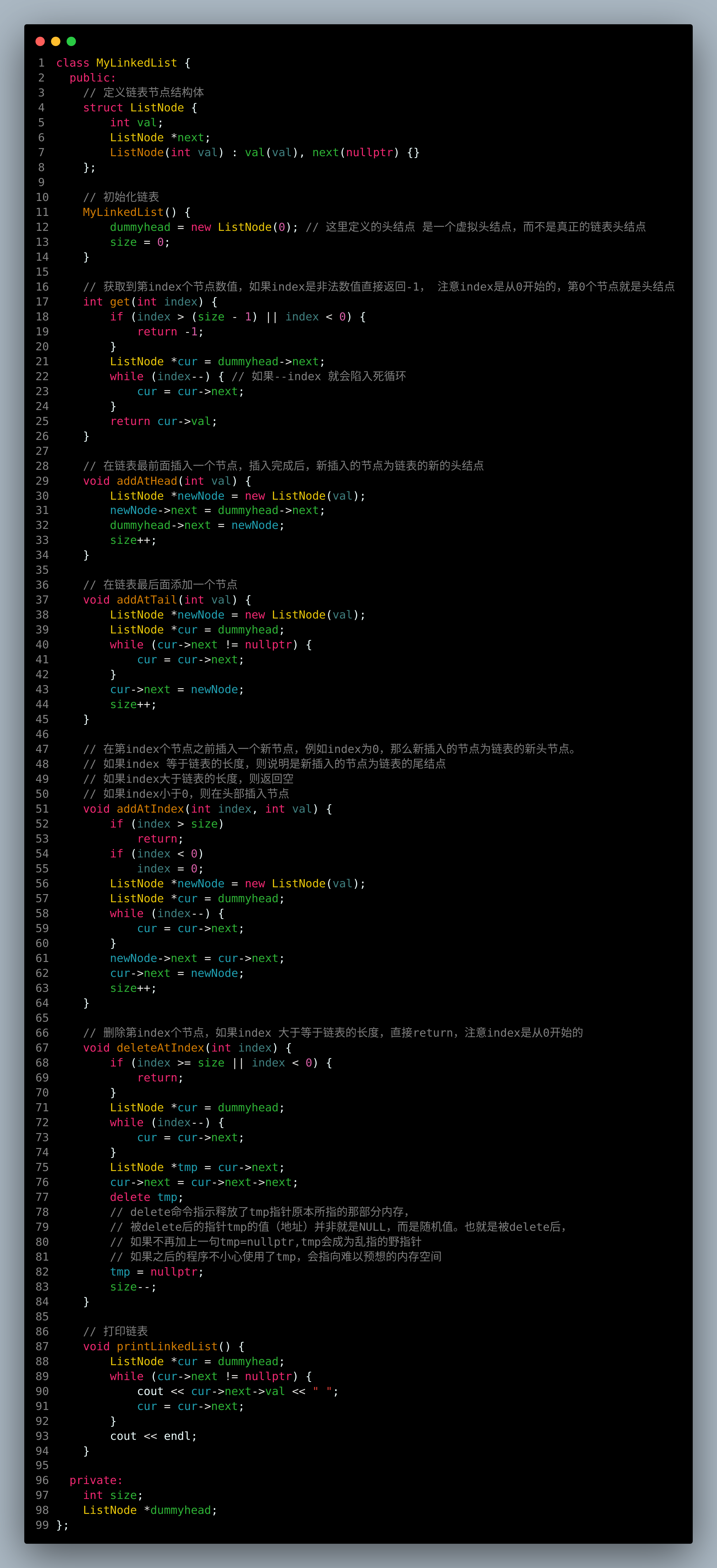
Task: Click the 'if (index < 0)' condition
Action: tap(157, 854)
